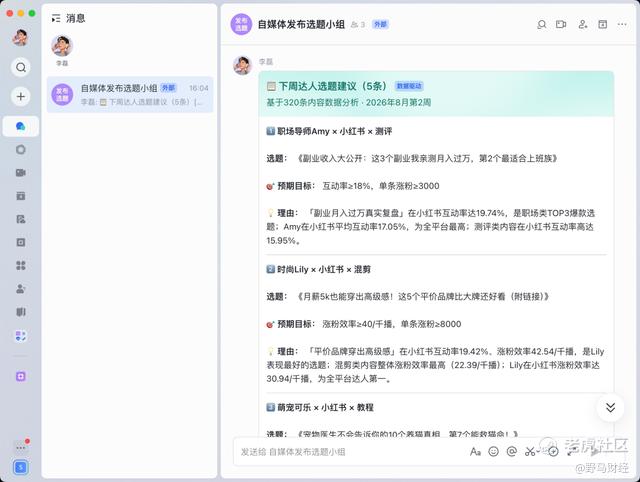
Task: Add a member to the group
Action: pyautogui.click(x=582, y=24)
